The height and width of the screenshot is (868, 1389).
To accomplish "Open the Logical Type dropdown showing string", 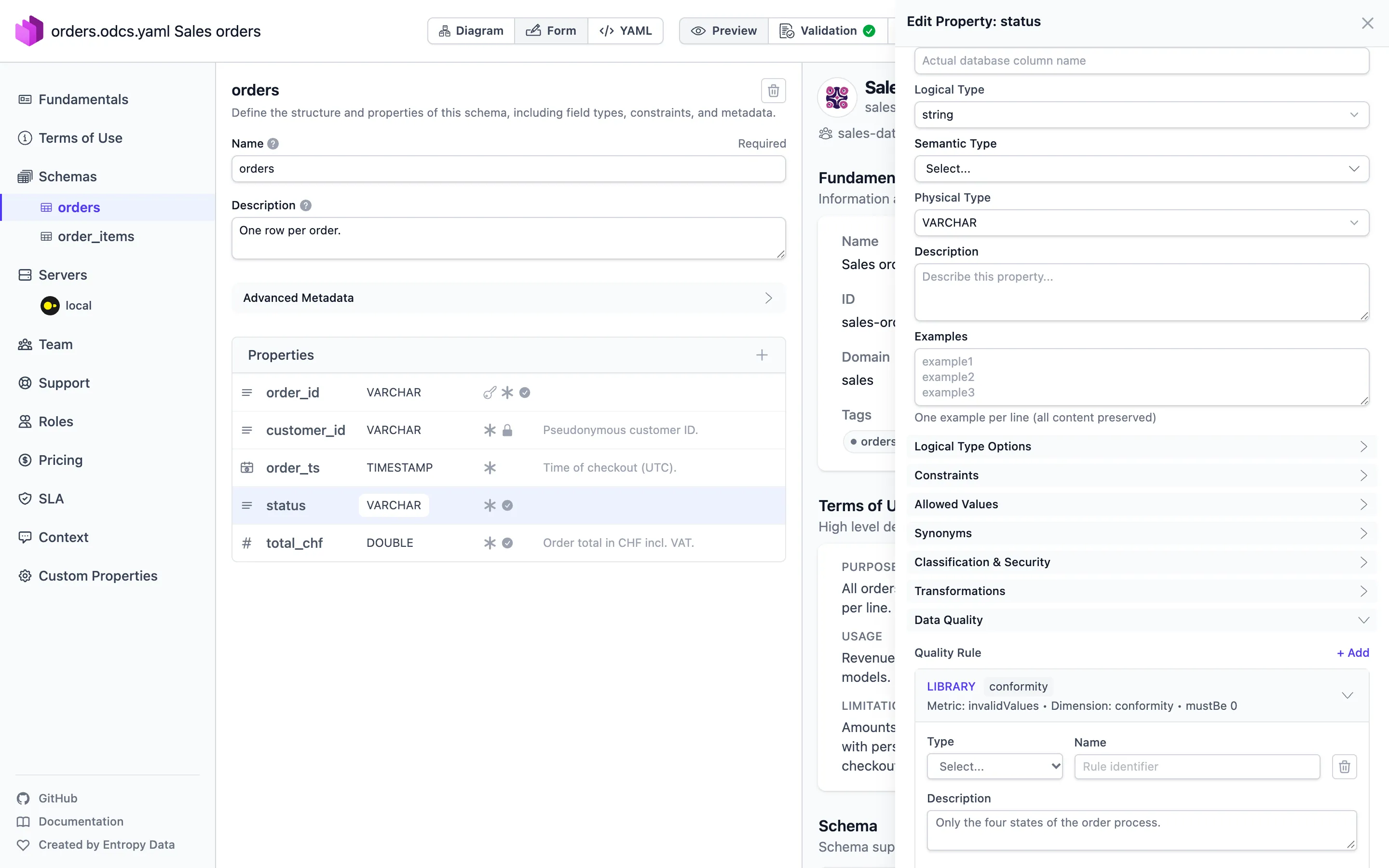I will pos(1141,115).
